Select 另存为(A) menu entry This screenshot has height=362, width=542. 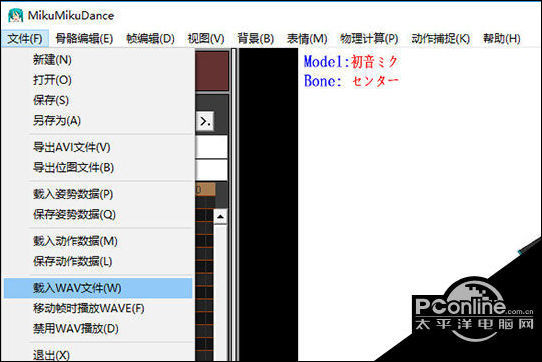98,121
